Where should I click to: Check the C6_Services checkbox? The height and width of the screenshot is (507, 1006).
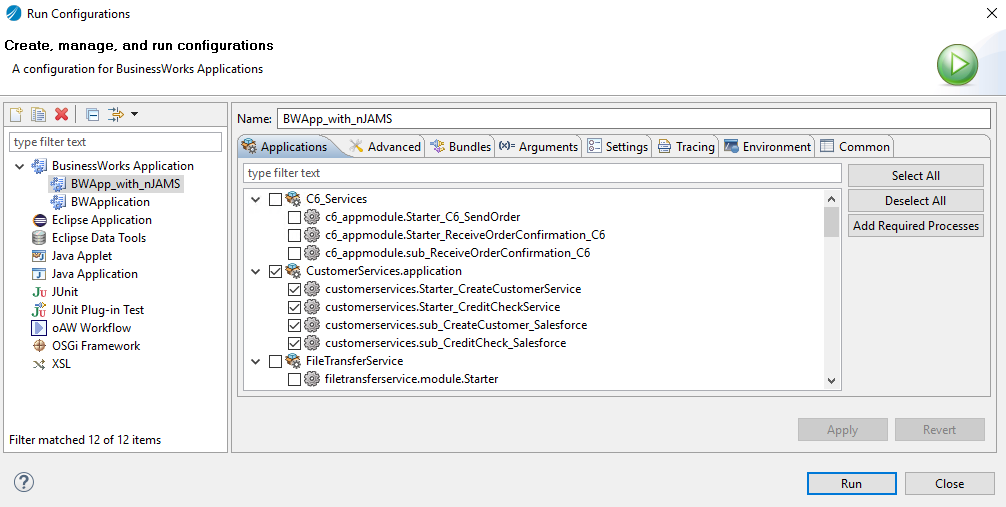(275, 200)
